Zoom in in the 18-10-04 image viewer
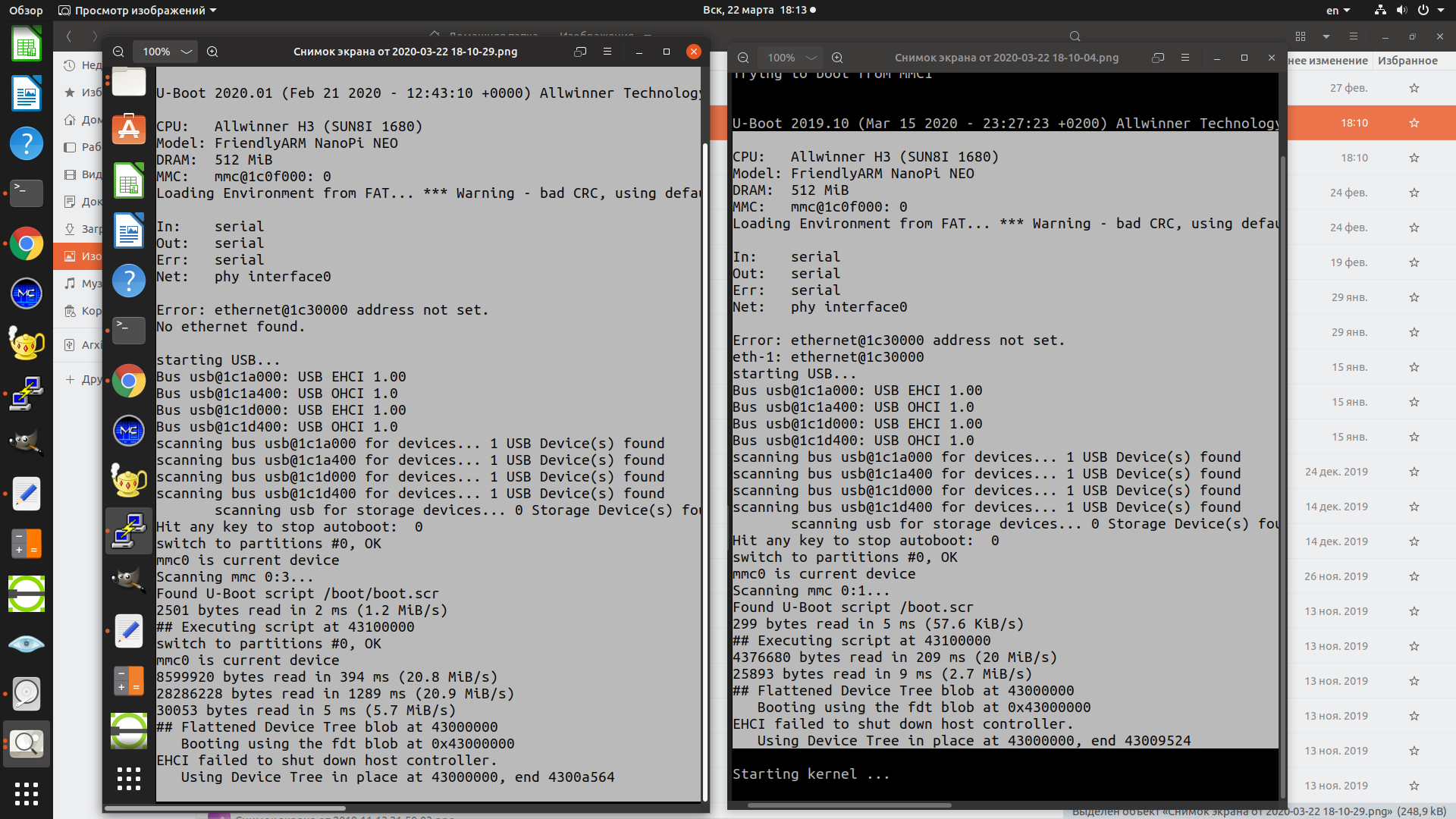This screenshot has width=1456, height=819. [x=837, y=58]
